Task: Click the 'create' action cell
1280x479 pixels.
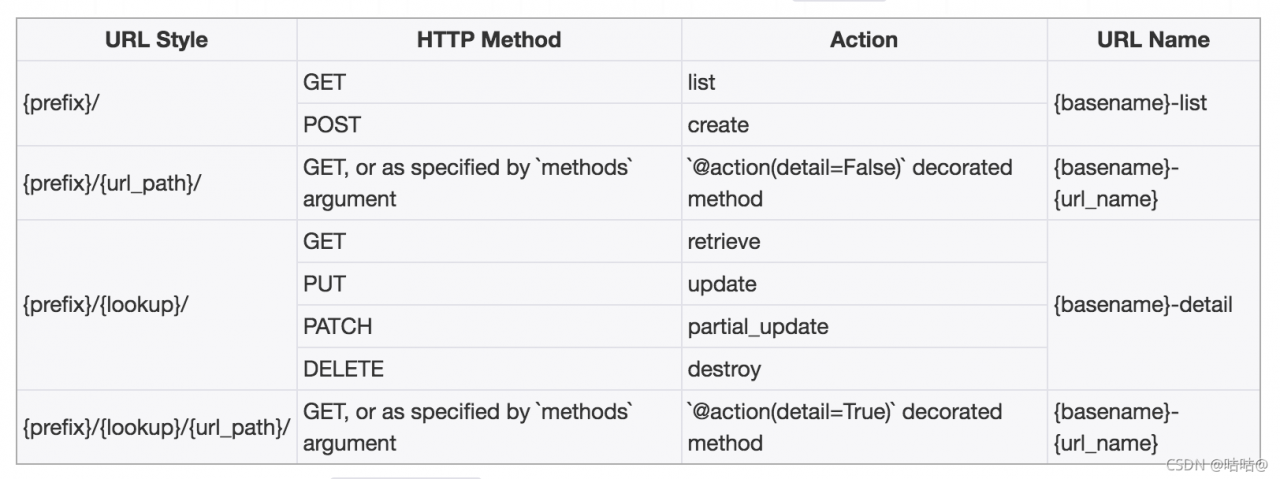Action: (x=864, y=125)
